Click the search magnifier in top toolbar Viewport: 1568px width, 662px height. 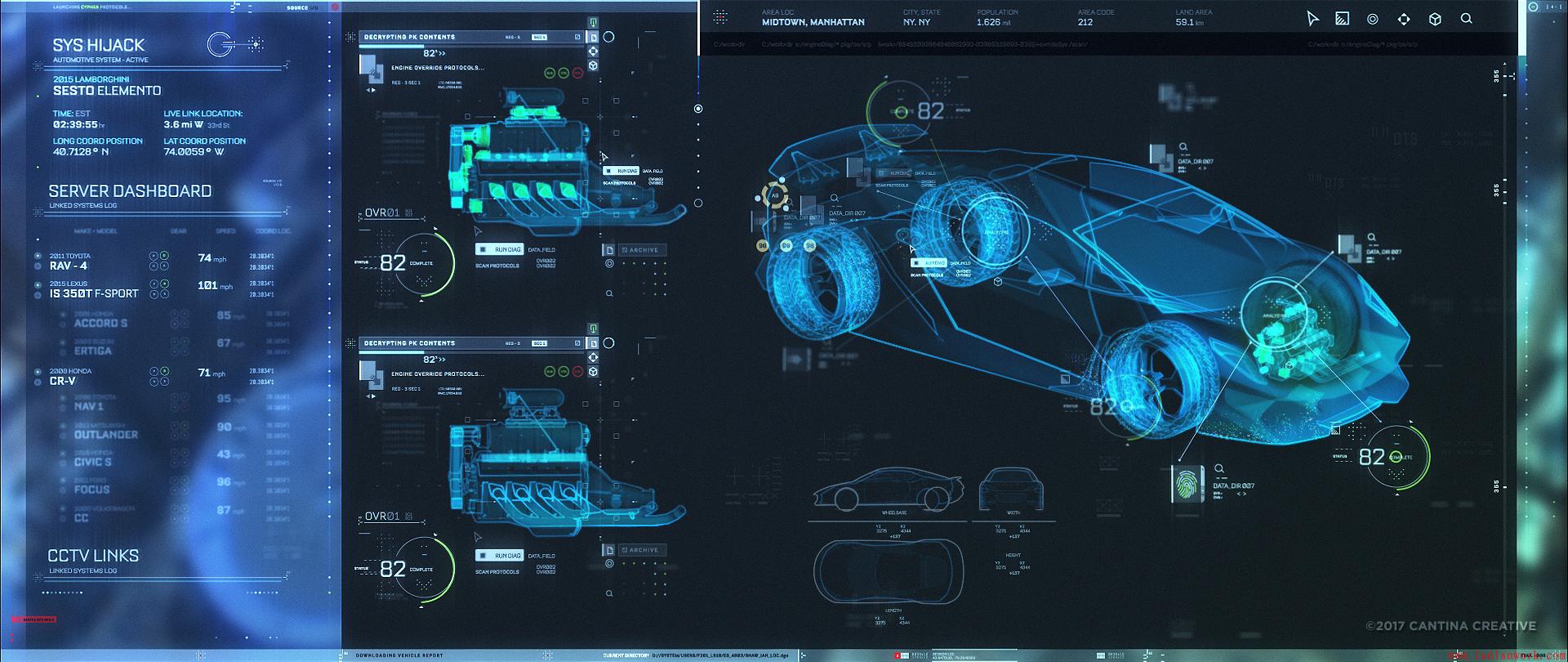click(x=1467, y=18)
